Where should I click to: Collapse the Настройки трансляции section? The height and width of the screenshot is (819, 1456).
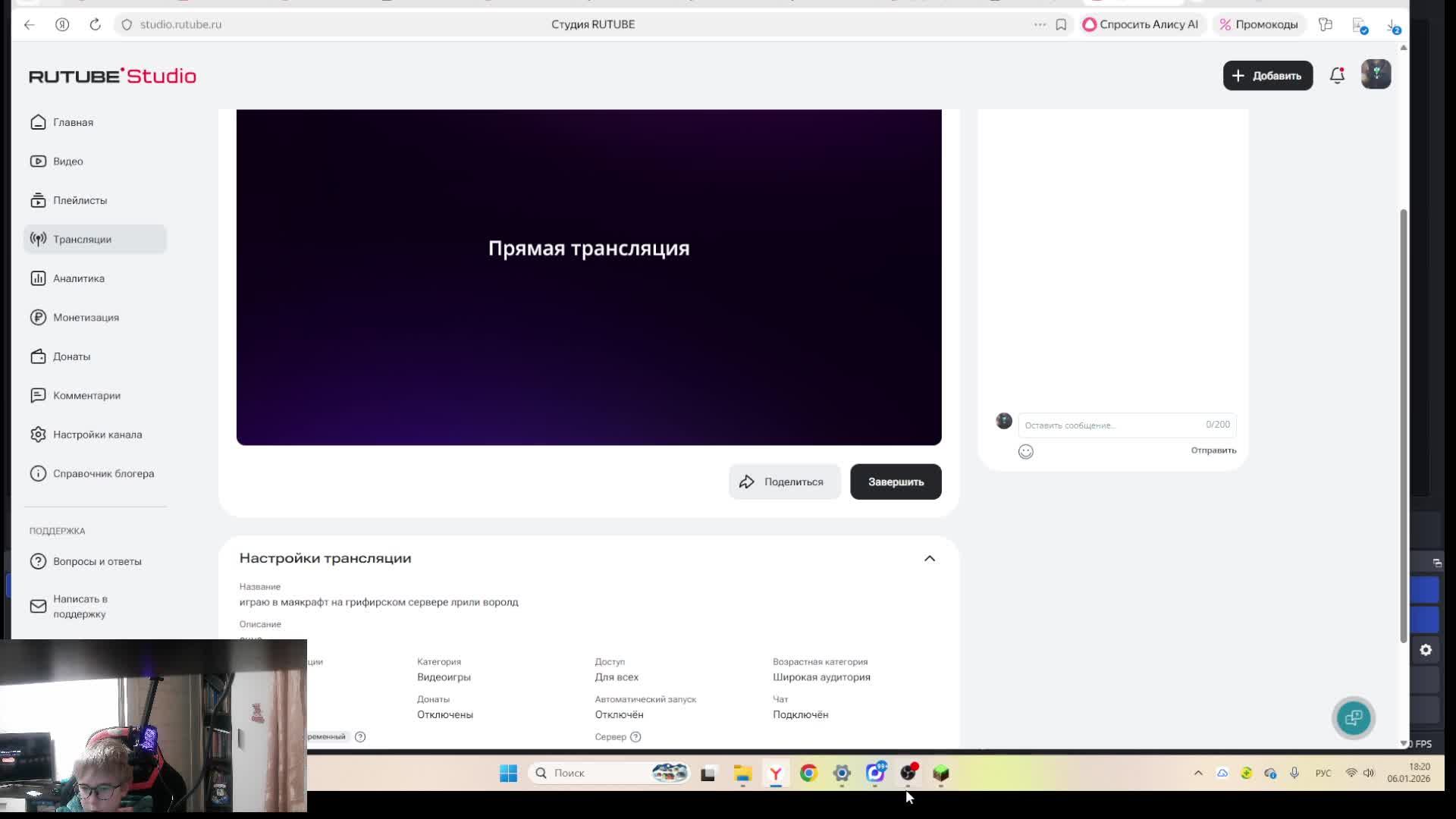point(929,558)
